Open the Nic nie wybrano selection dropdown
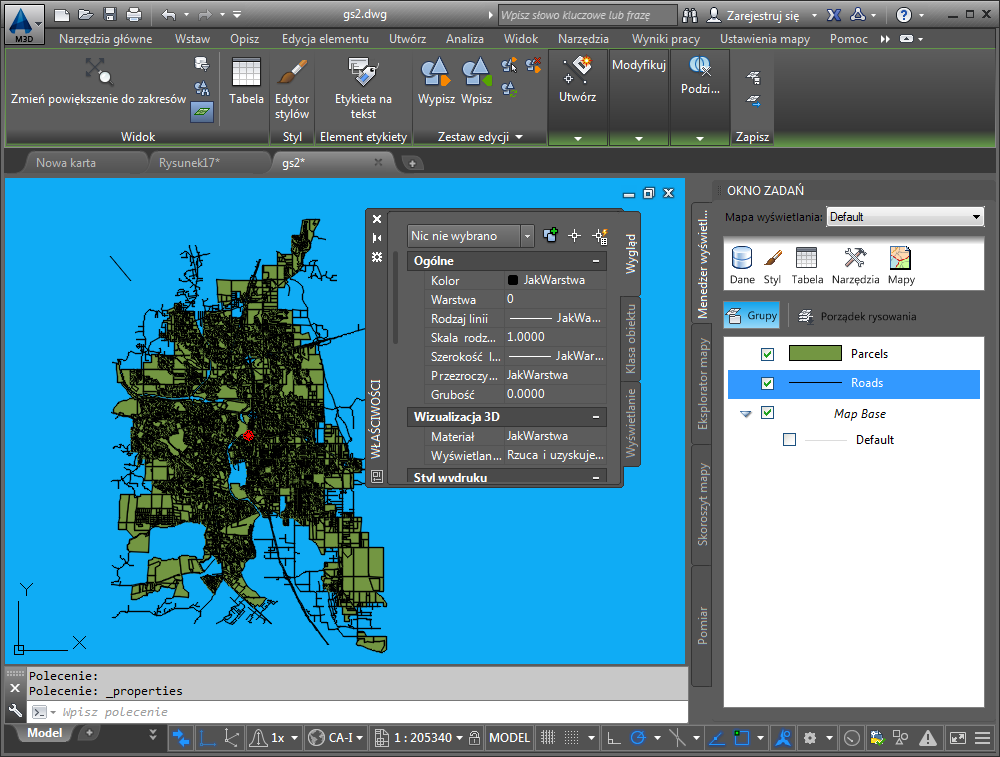The width and height of the screenshot is (1000, 757). pos(471,236)
